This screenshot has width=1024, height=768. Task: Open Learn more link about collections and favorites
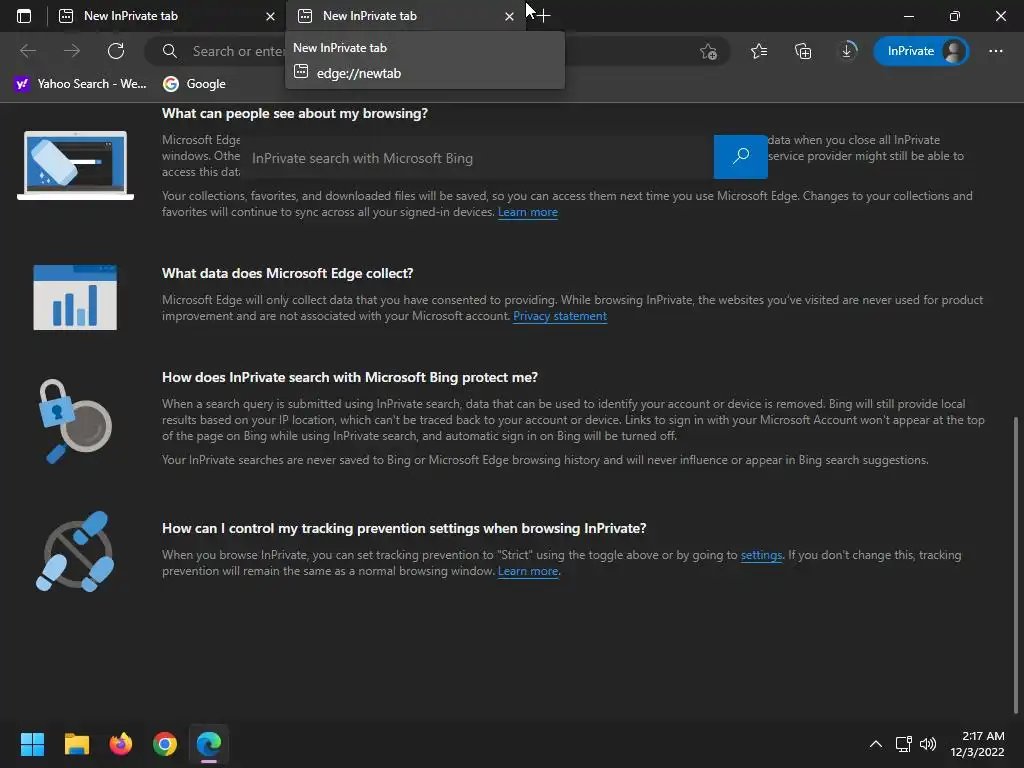click(x=528, y=212)
